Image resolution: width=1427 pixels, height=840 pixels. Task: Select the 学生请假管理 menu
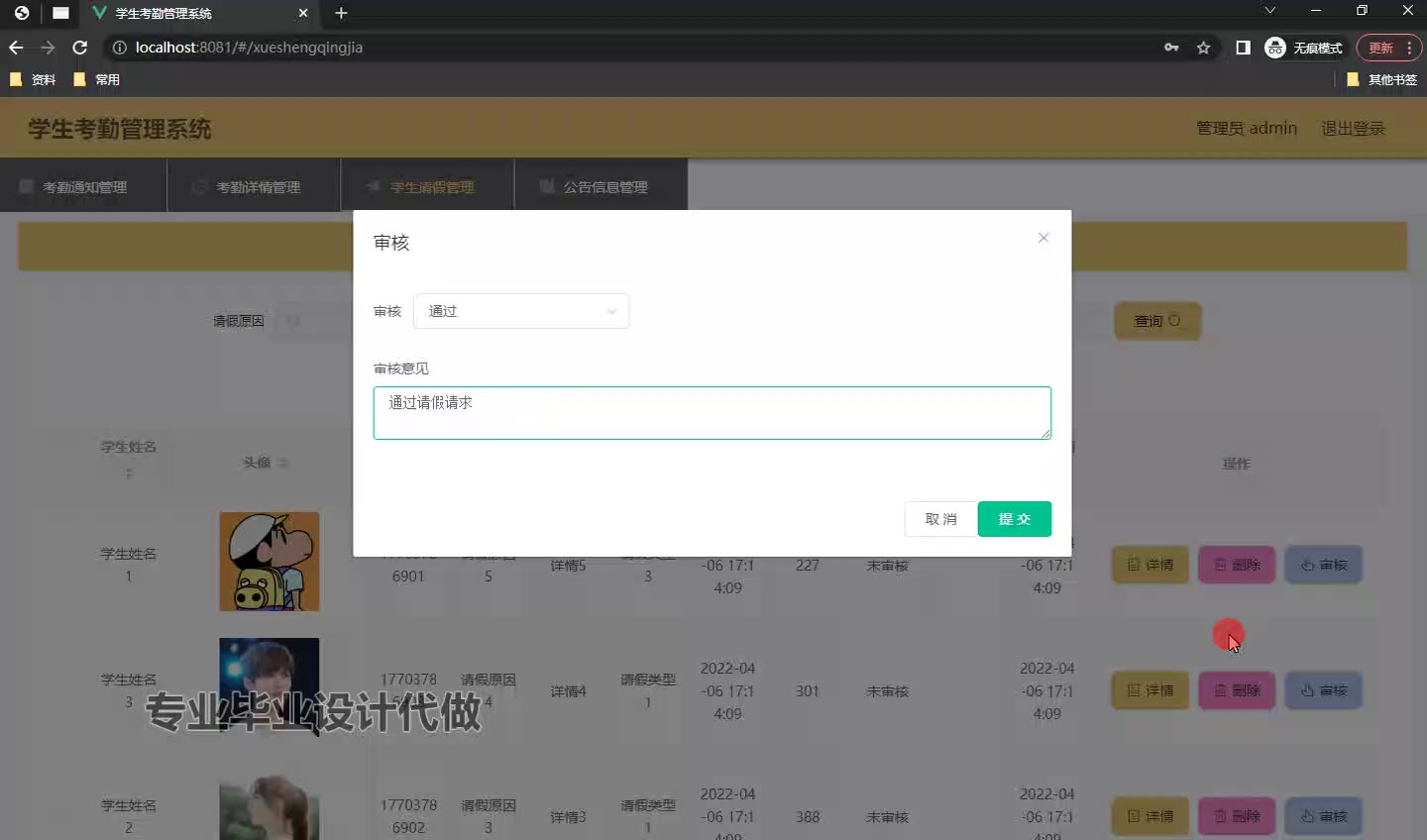point(427,187)
